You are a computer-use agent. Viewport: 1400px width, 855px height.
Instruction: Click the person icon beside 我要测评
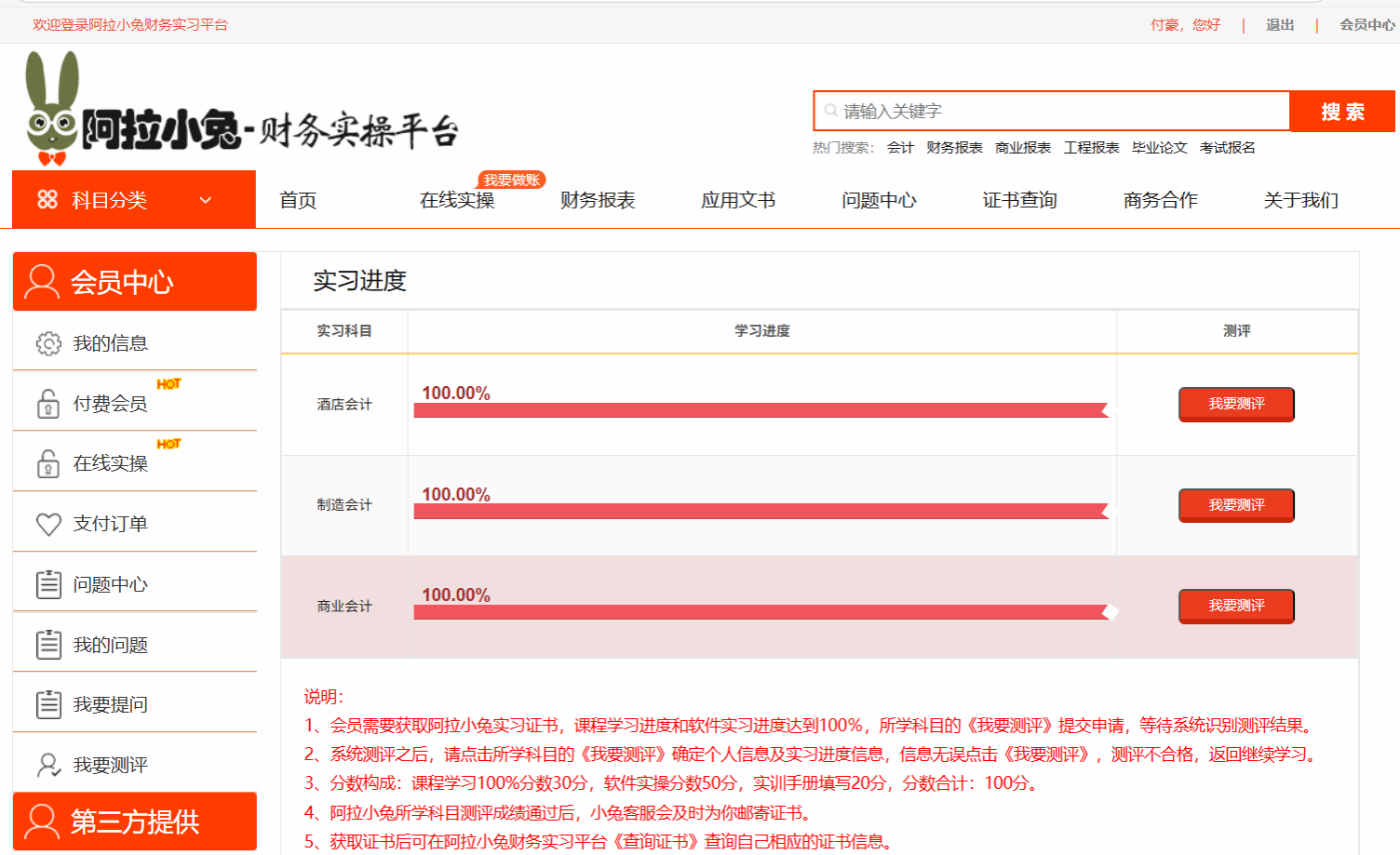click(x=48, y=765)
